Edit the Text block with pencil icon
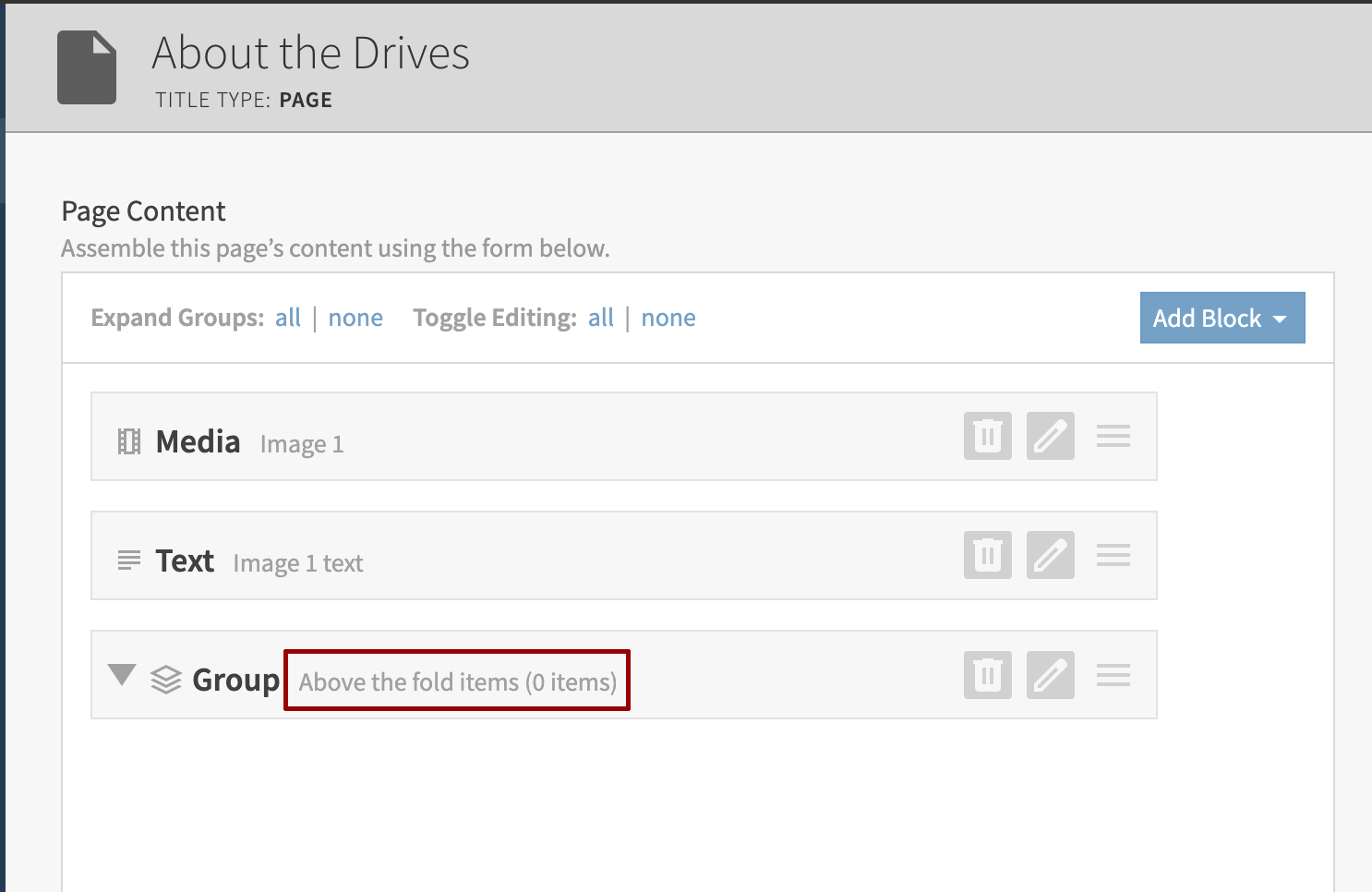The width and height of the screenshot is (1372, 892). point(1050,555)
